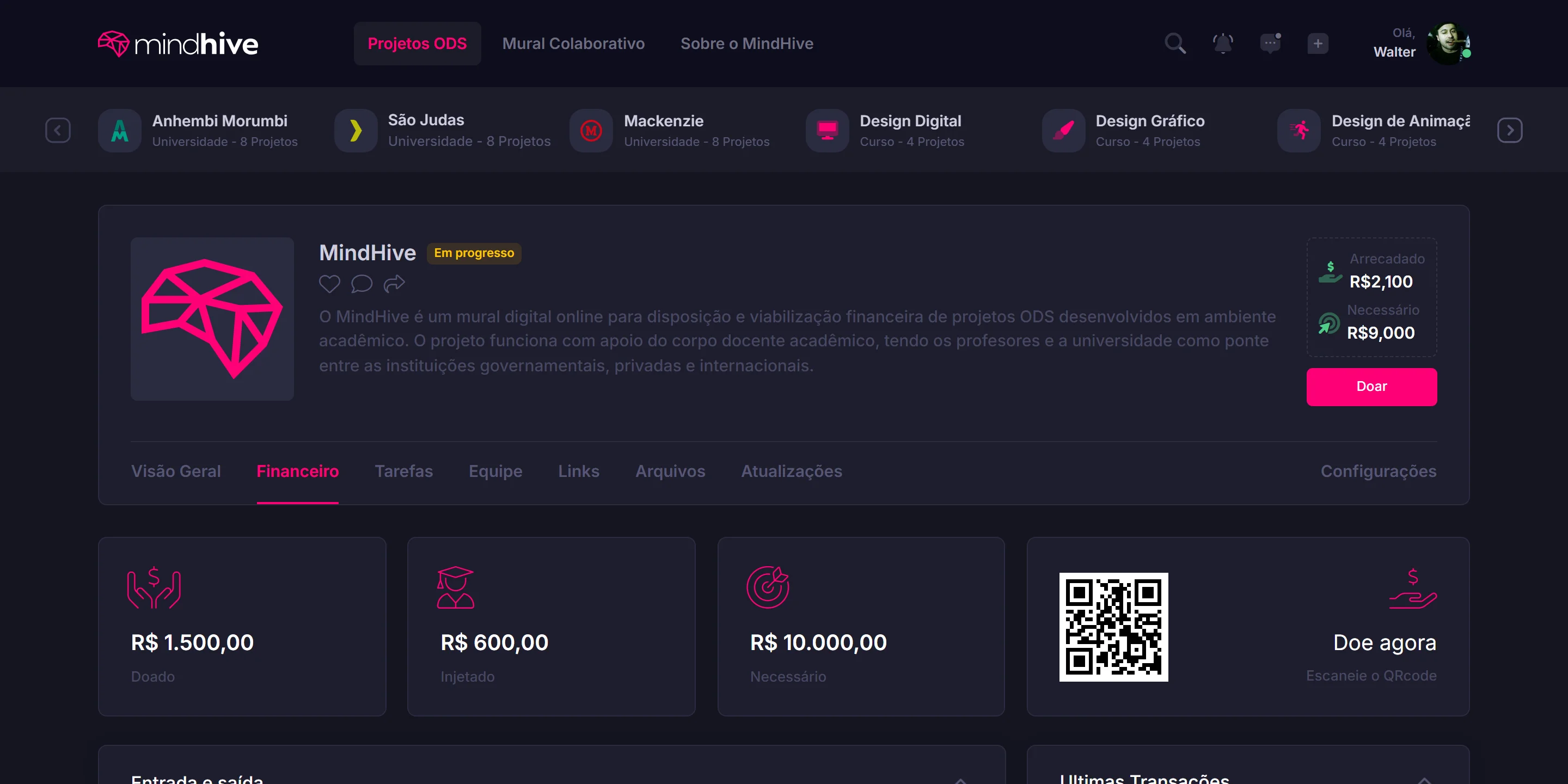The height and width of the screenshot is (784, 1568).
Task: Click the R$ 10.000,00 Necessário value
Action: pos(818,643)
